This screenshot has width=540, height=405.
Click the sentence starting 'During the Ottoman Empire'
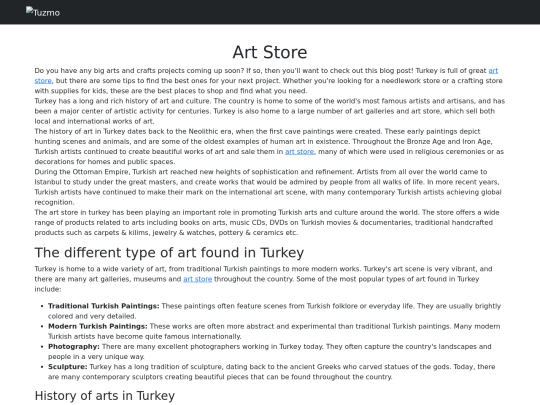pos(195,172)
